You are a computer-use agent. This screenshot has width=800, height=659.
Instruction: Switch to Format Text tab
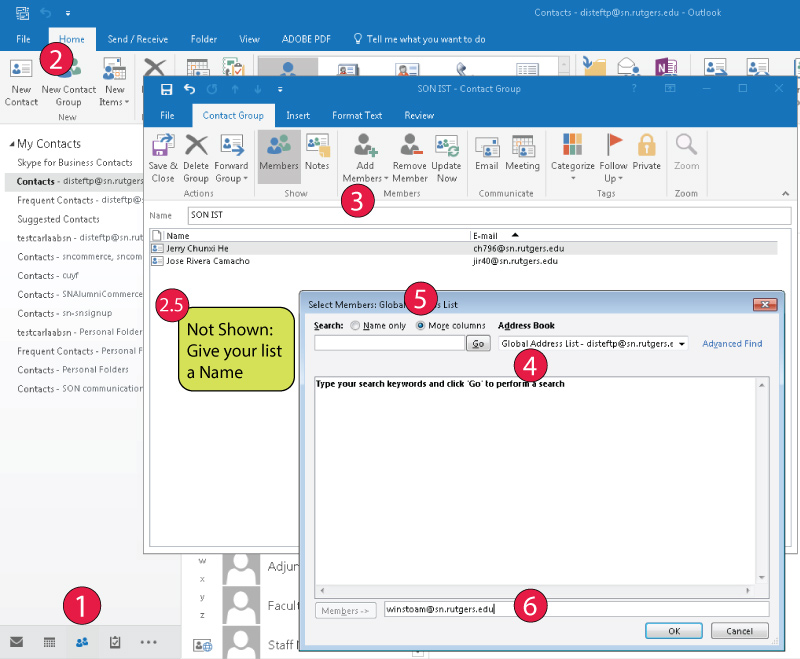point(357,116)
